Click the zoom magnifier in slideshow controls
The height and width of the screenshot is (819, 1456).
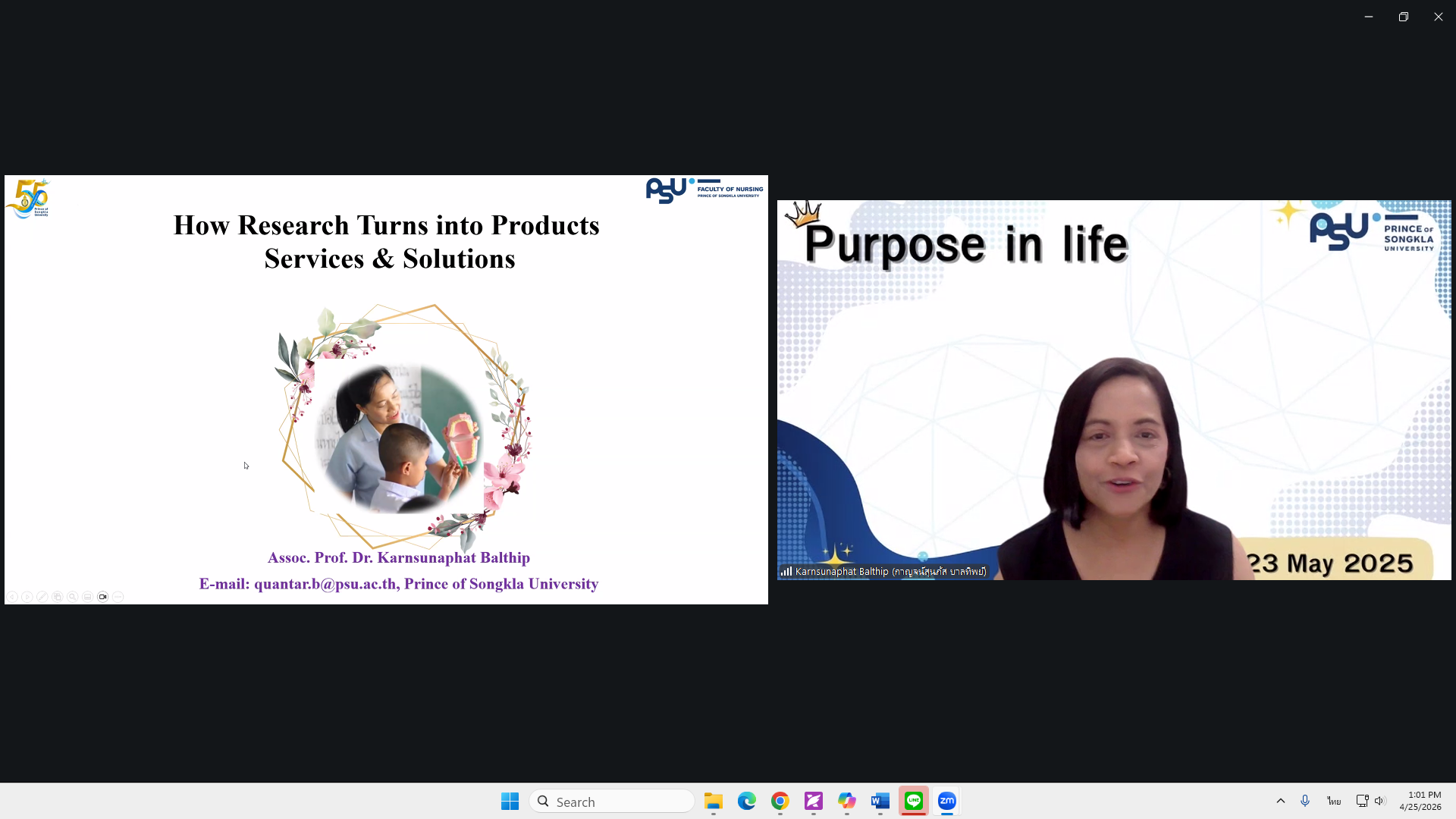coord(73,597)
